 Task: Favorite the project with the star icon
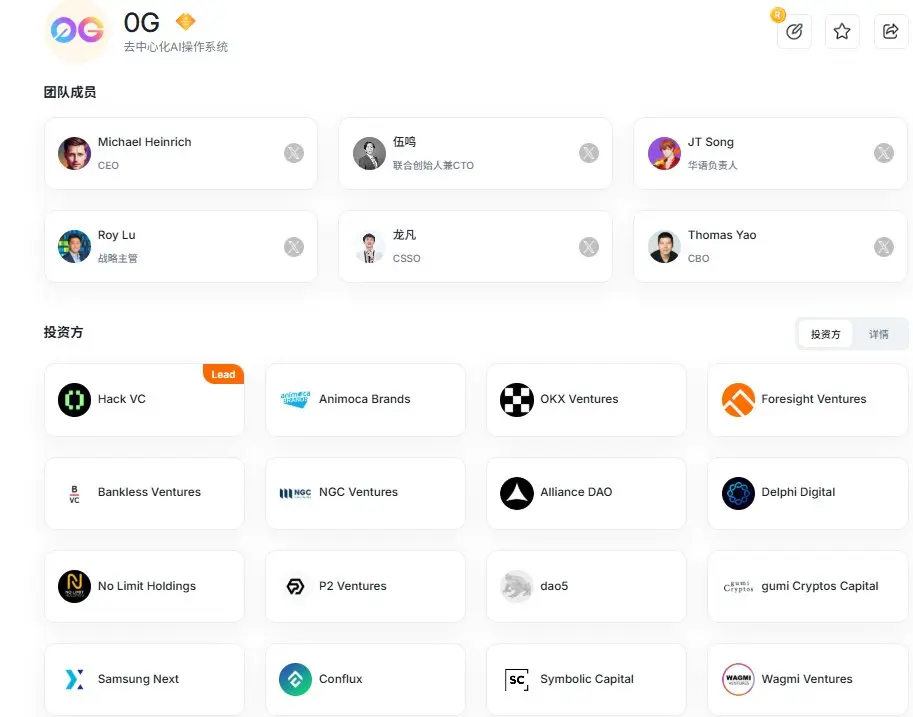pos(842,31)
